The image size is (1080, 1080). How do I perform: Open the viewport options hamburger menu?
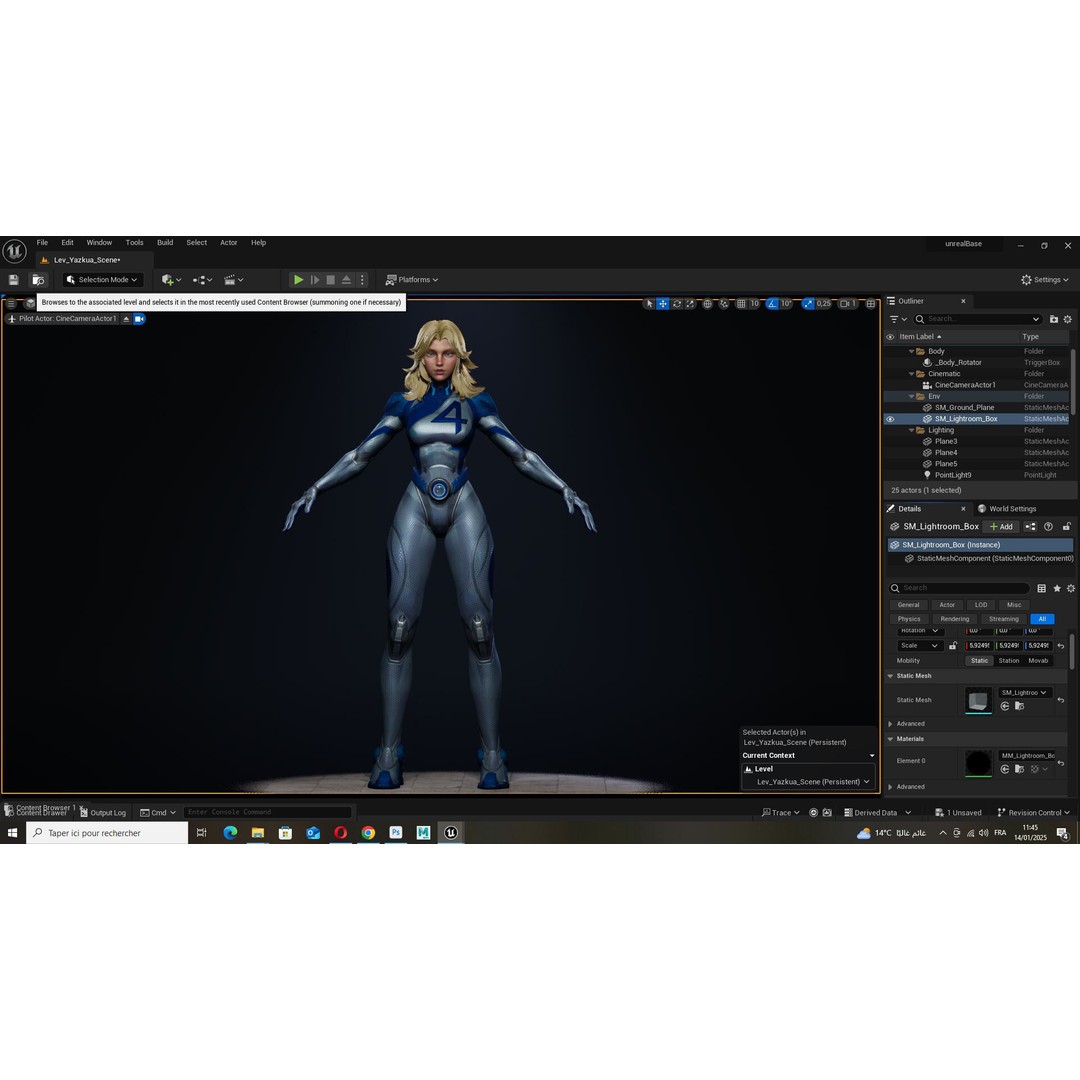tap(11, 303)
